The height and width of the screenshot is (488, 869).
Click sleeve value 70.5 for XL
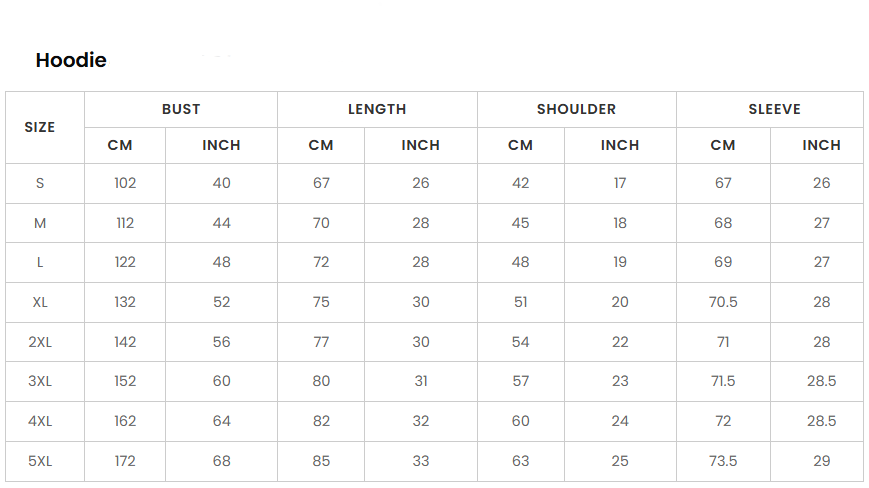click(x=723, y=302)
